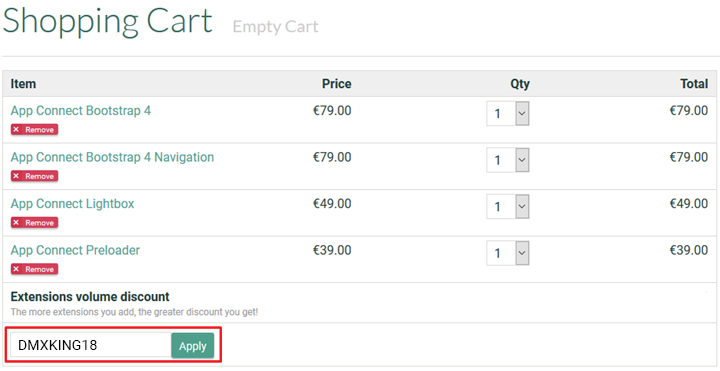Click the X icon on Lightbox Remove button
This screenshot has height=371, width=720.
[x=16, y=223]
